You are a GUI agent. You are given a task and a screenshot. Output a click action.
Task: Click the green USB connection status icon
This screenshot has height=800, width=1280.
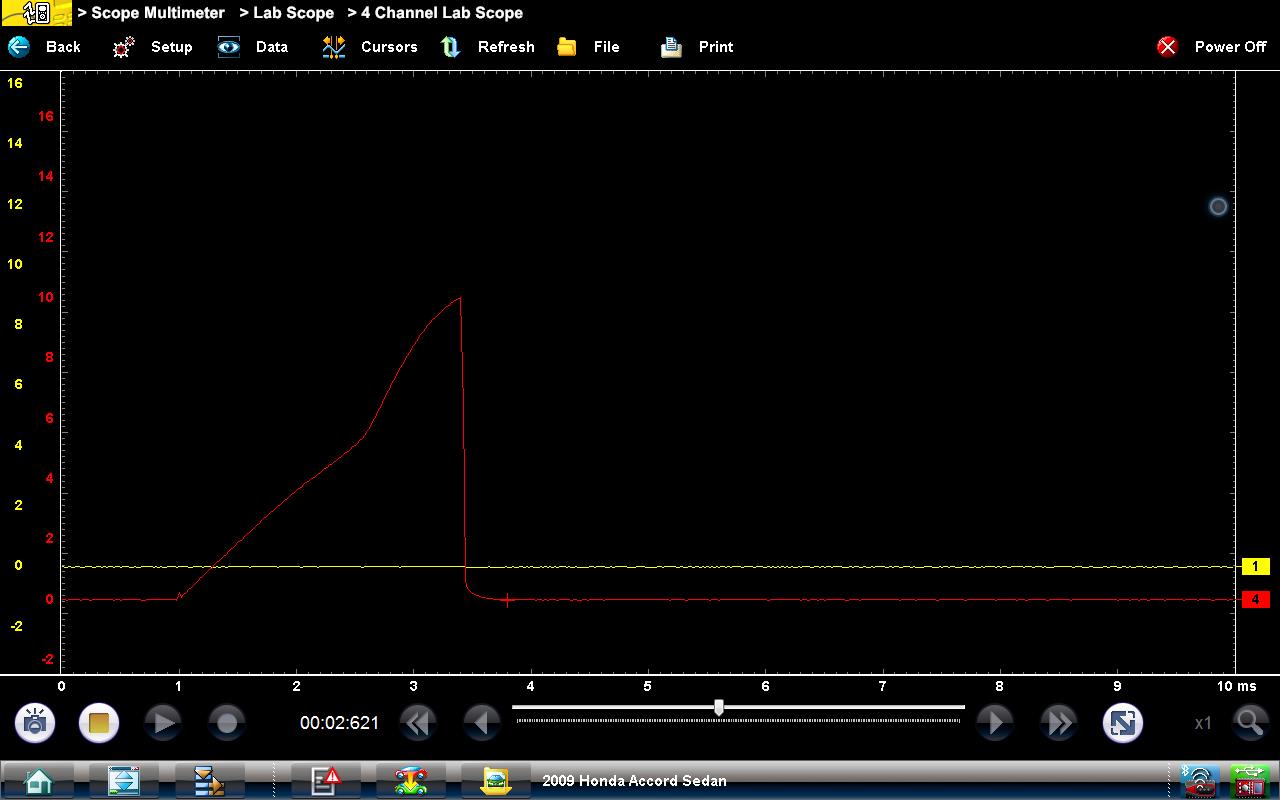tap(1251, 781)
